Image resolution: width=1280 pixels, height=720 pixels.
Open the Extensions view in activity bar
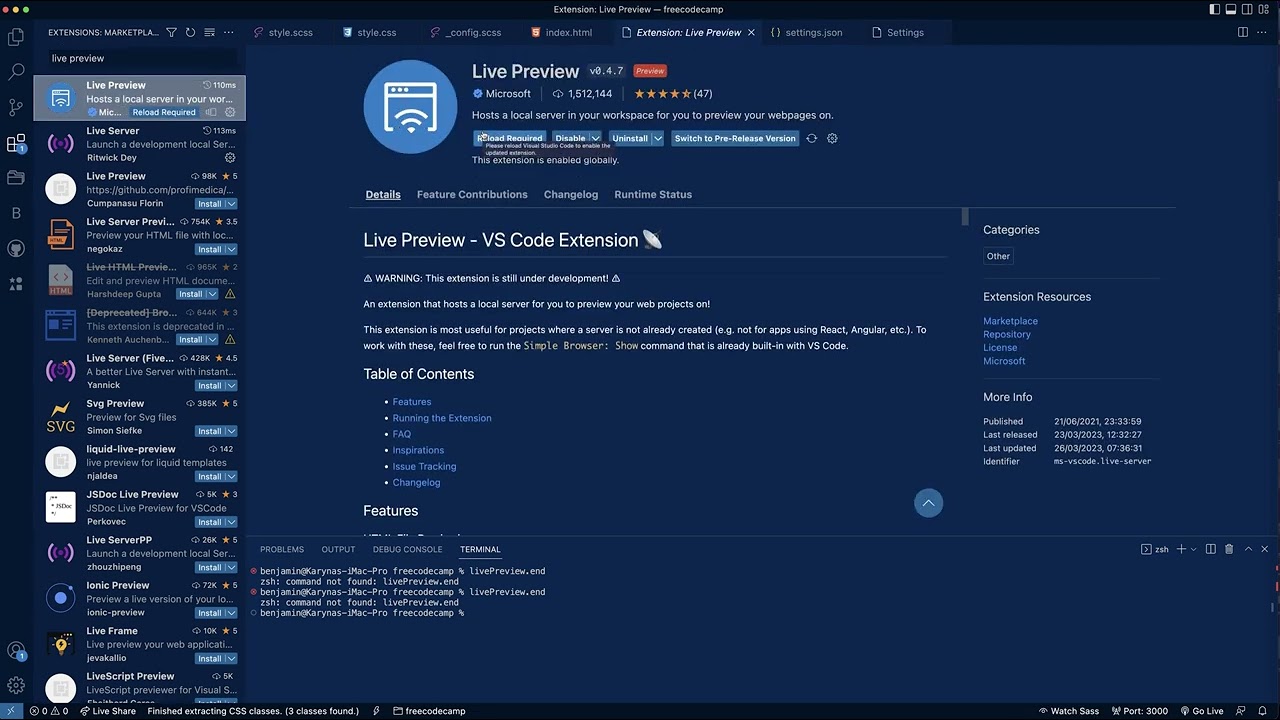click(x=16, y=144)
